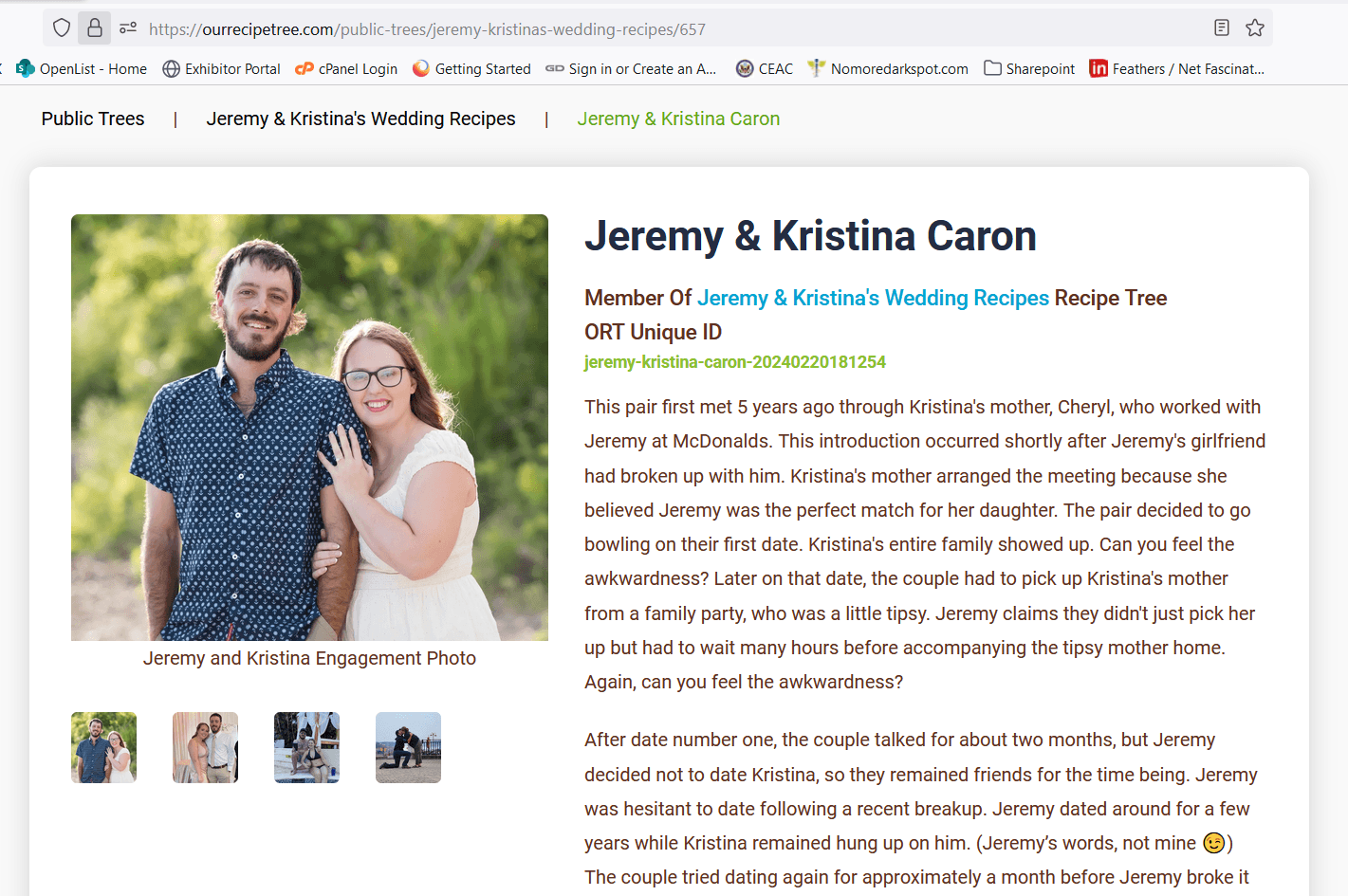
Task: Go to Public Trees breadcrumb
Action: point(93,119)
